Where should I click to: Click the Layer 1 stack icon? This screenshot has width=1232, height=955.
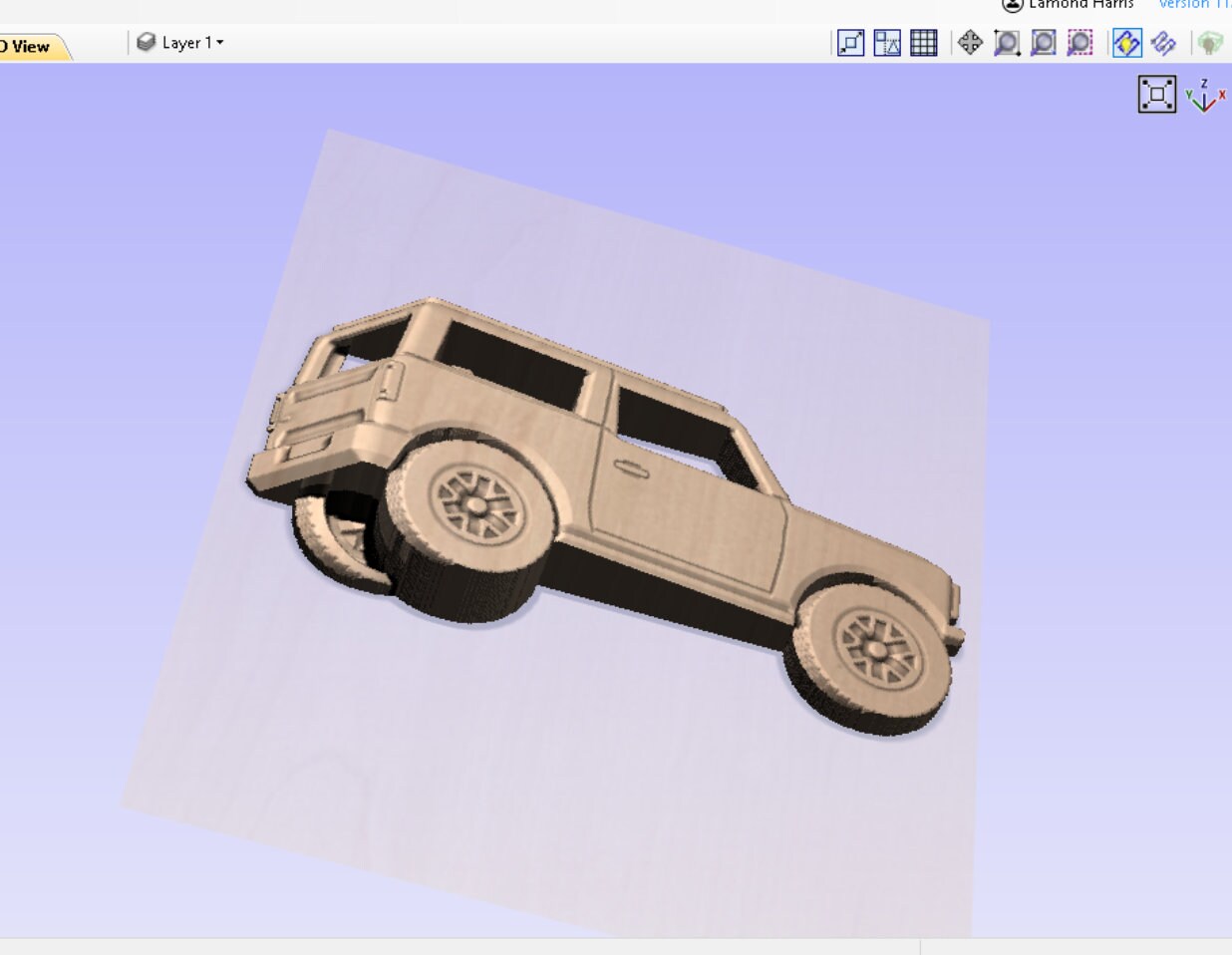[148, 43]
